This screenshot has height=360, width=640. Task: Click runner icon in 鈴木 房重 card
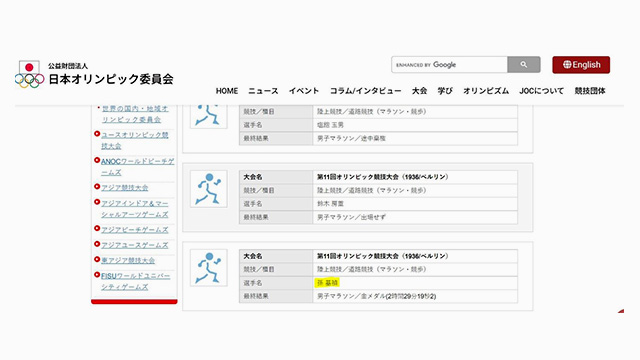pos(209,189)
